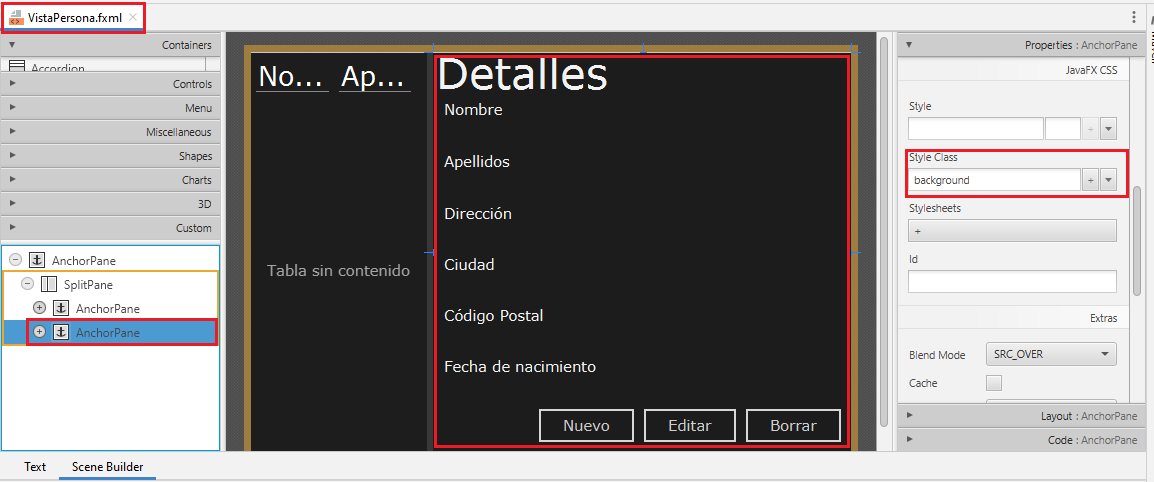Select the Código Postal label
Image resolution: width=1154 pixels, height=482 pixels.
click(x=493, y=316)
